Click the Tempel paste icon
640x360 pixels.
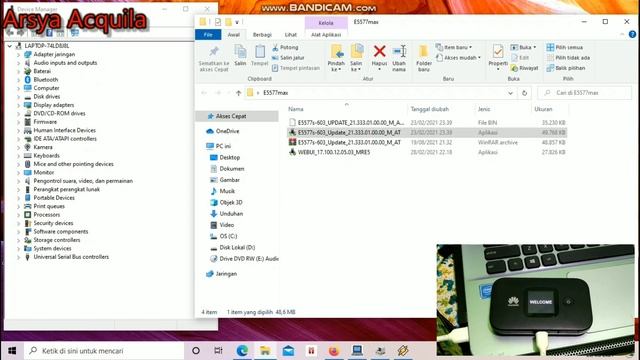pyautogui.click(x=260, y=52)
